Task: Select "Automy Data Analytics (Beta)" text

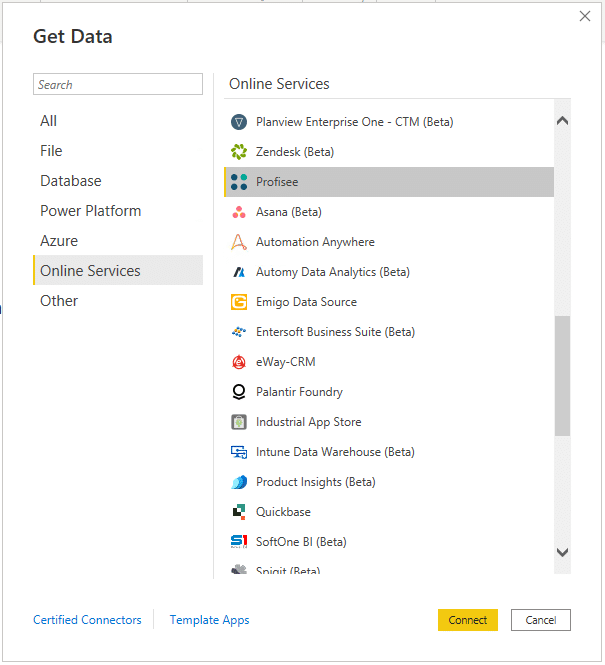Action: 333,272
